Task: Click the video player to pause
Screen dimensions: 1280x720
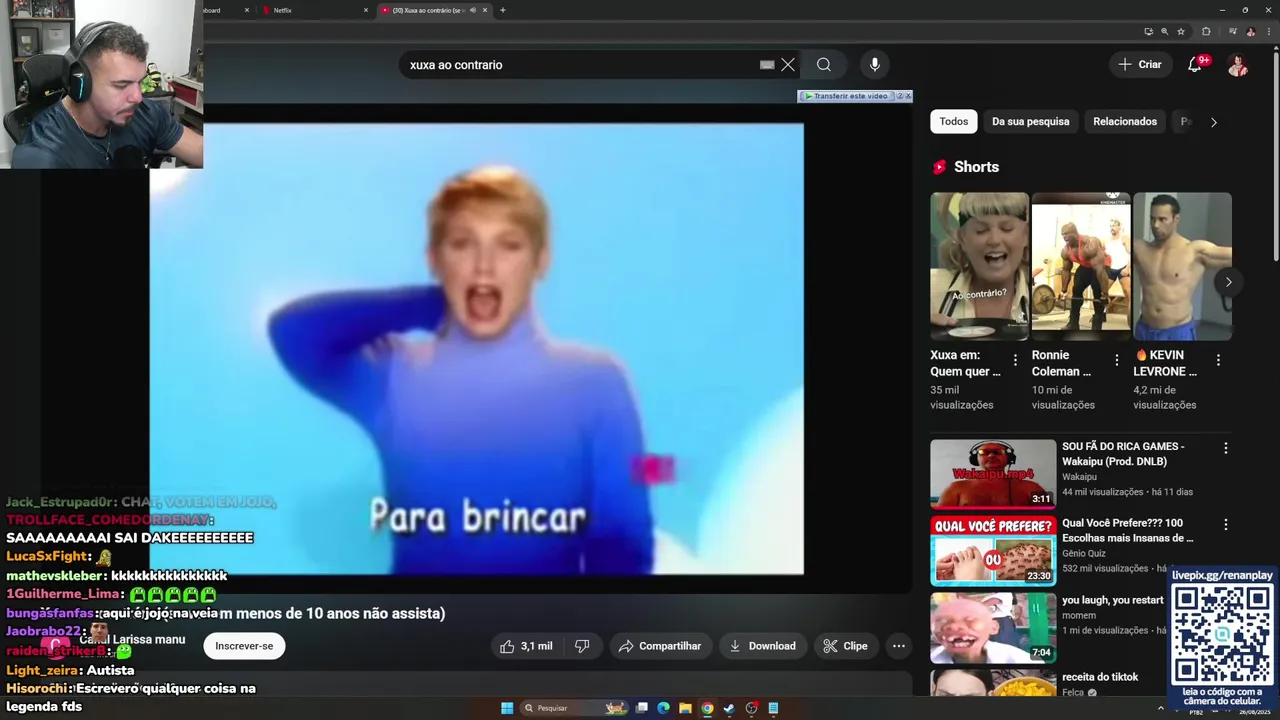Action: (x=476, y=349)
